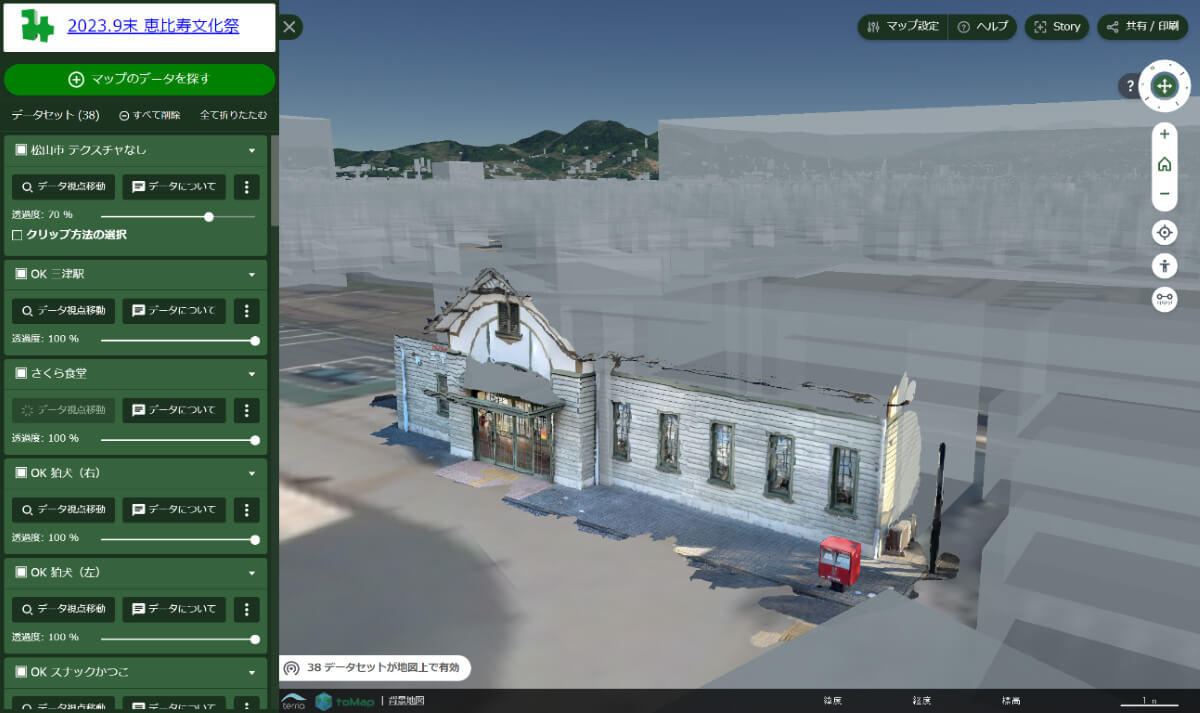1200x713 pixels.
Task: Close the side panel with X icon
Action: click(290, 27)
